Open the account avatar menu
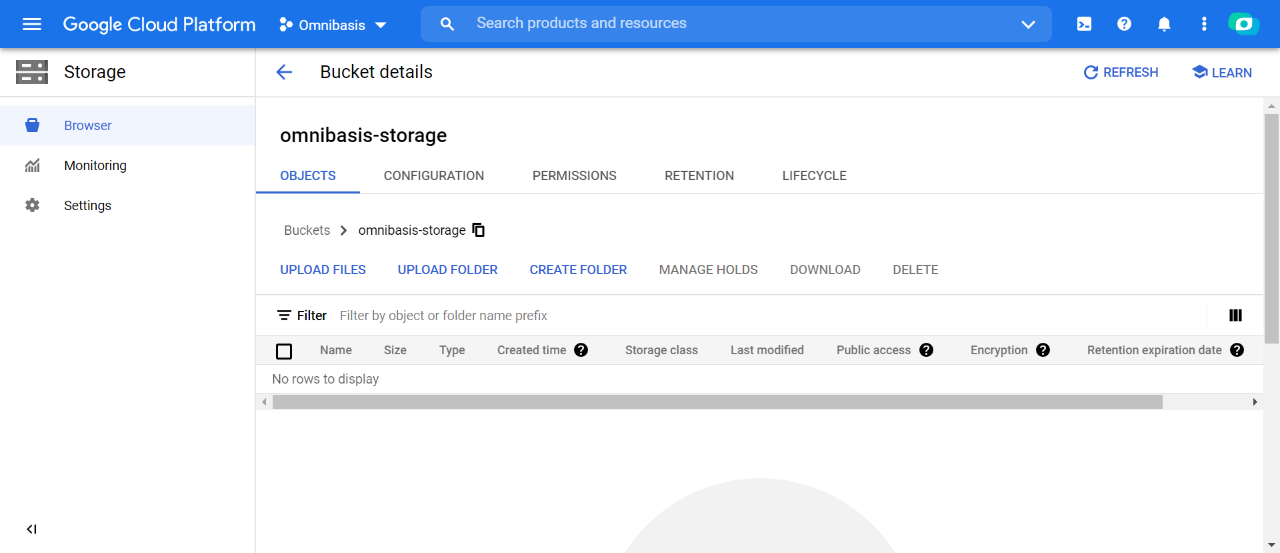The height and width of the screenshot is (553, 1280). tap(1243, 24)
